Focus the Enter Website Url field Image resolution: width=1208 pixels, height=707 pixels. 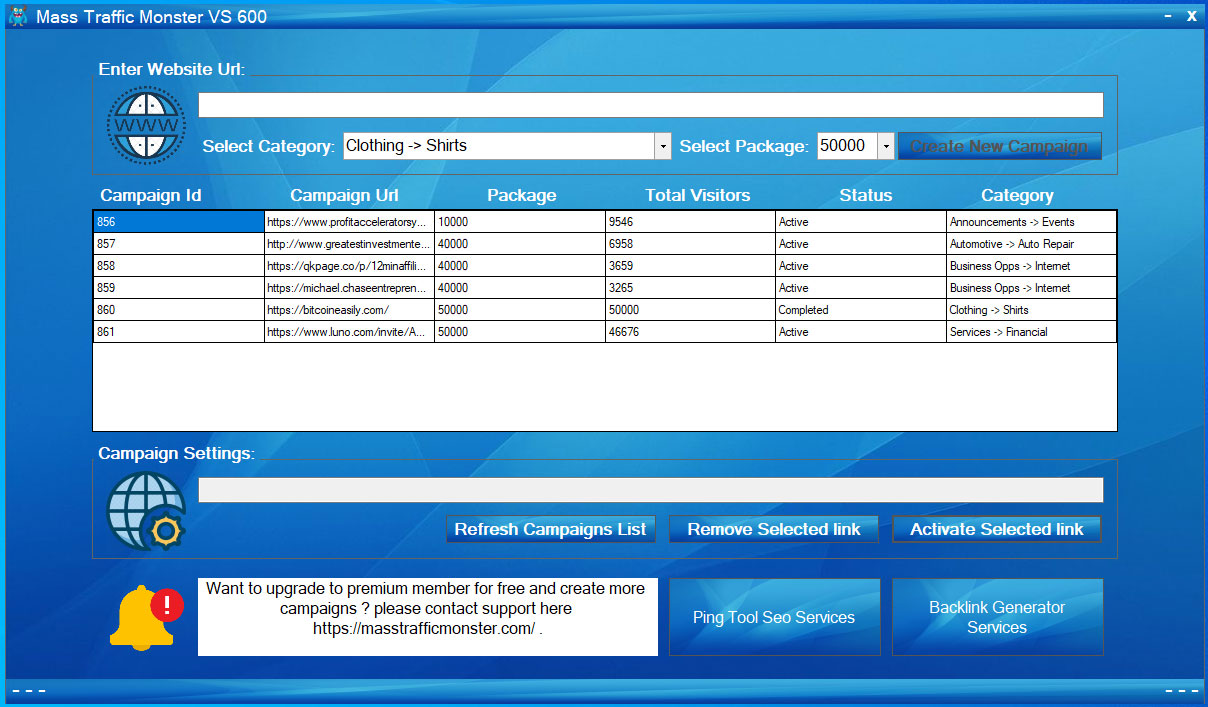pyautogui.click(x=650, y=105)
